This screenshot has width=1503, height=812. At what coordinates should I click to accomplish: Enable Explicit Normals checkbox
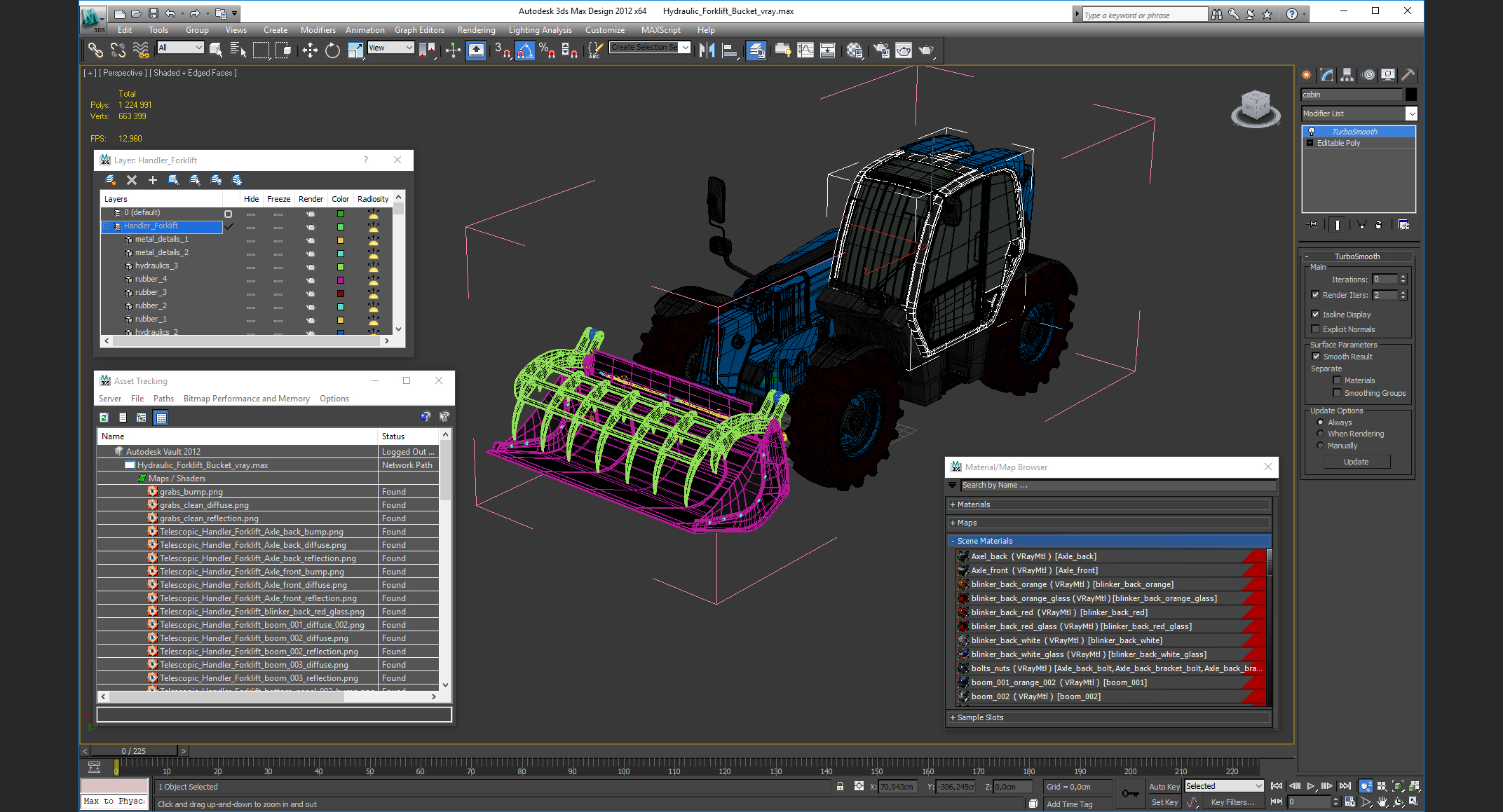click(x=1315, y=329)
